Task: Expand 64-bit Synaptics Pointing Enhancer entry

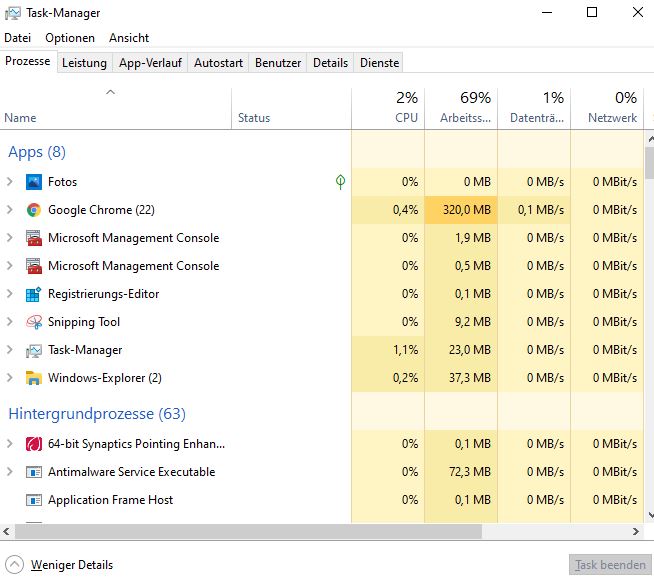Action: pyautogui.click(x=10, y=444)
